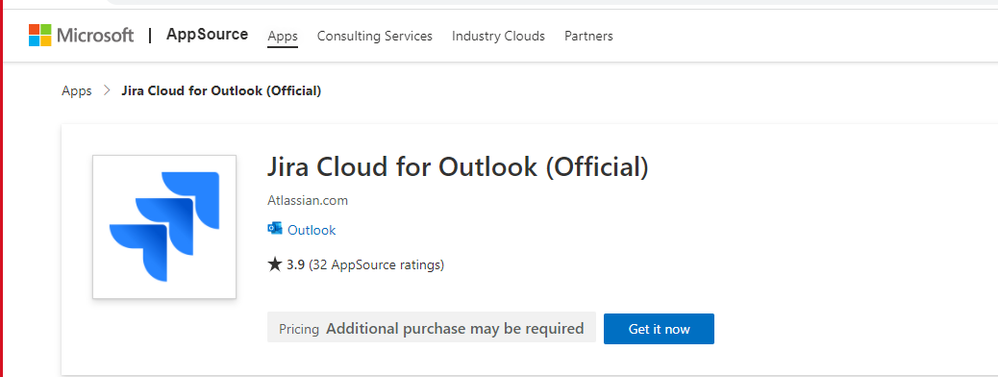View the 32 AppSource ratings
Viewport: 998px width, 377px height.
point(376,265)
